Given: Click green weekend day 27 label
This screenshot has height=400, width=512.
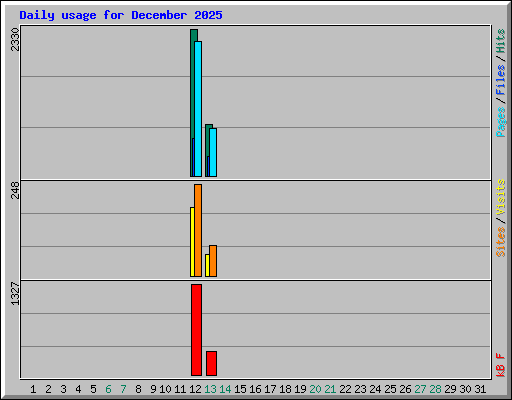Looking at the screenshot, I should pyautogui.click(x=420, y=389).
